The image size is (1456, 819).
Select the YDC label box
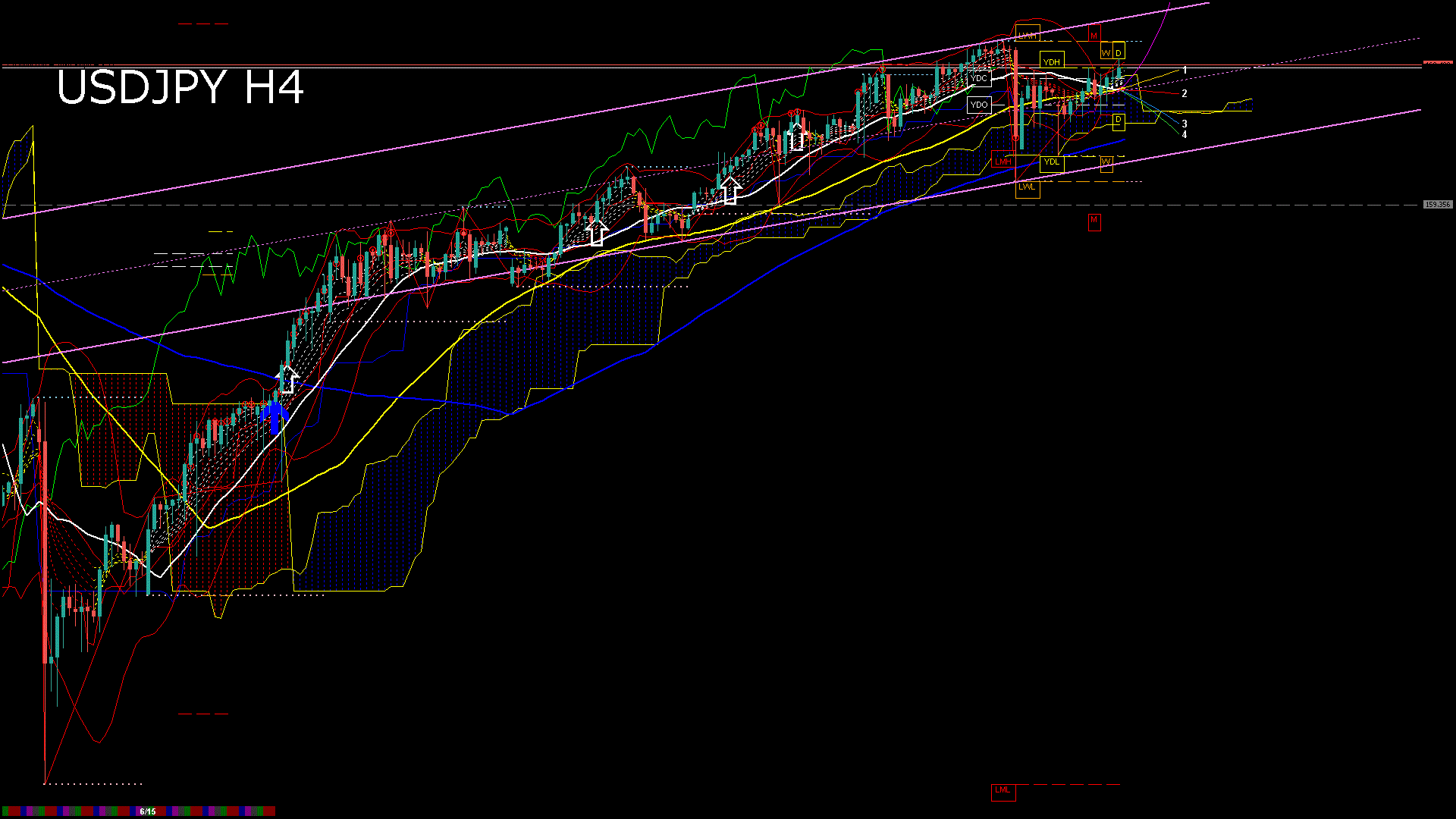coord(979,78)
